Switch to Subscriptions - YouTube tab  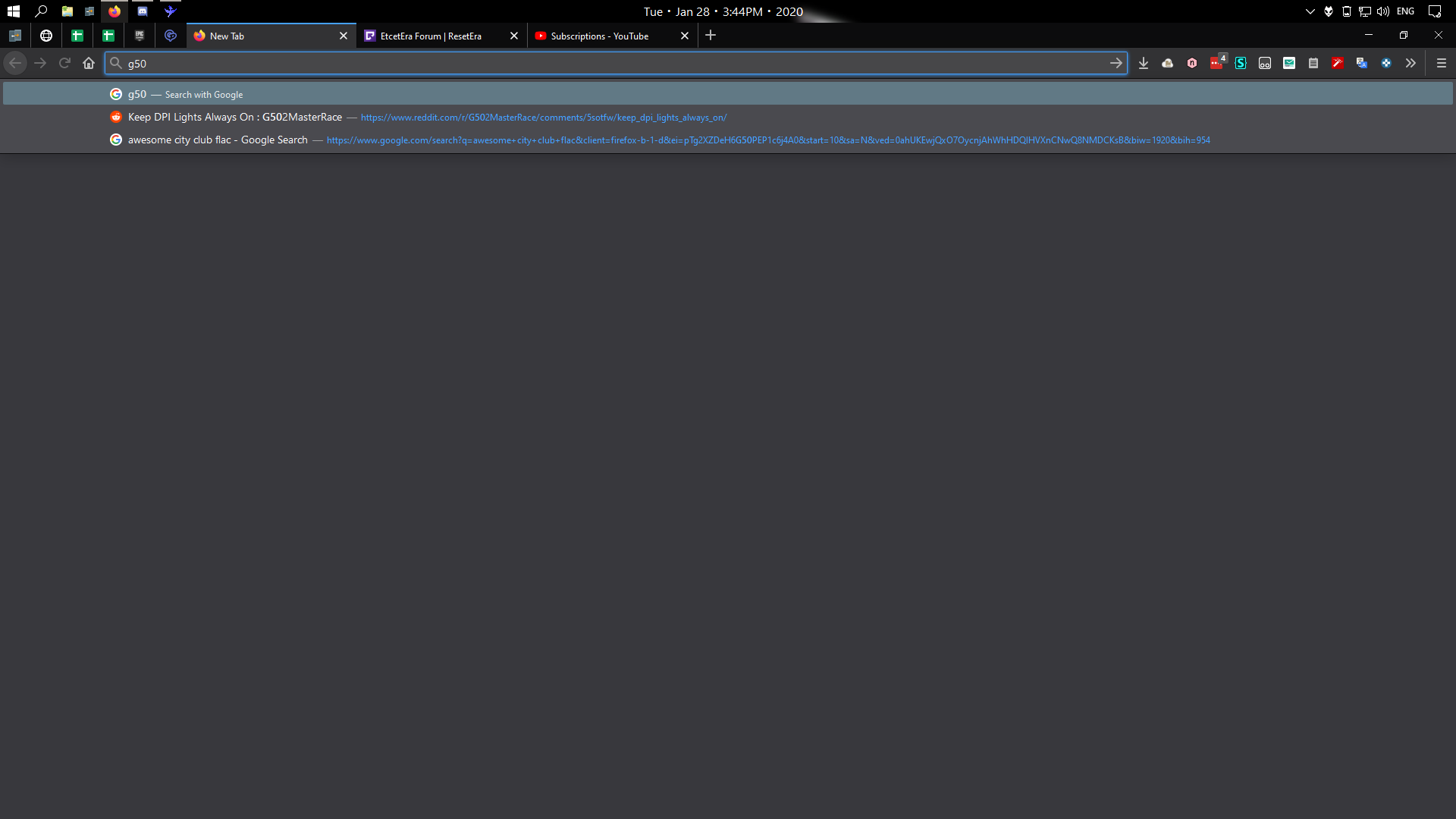point(599,36)
